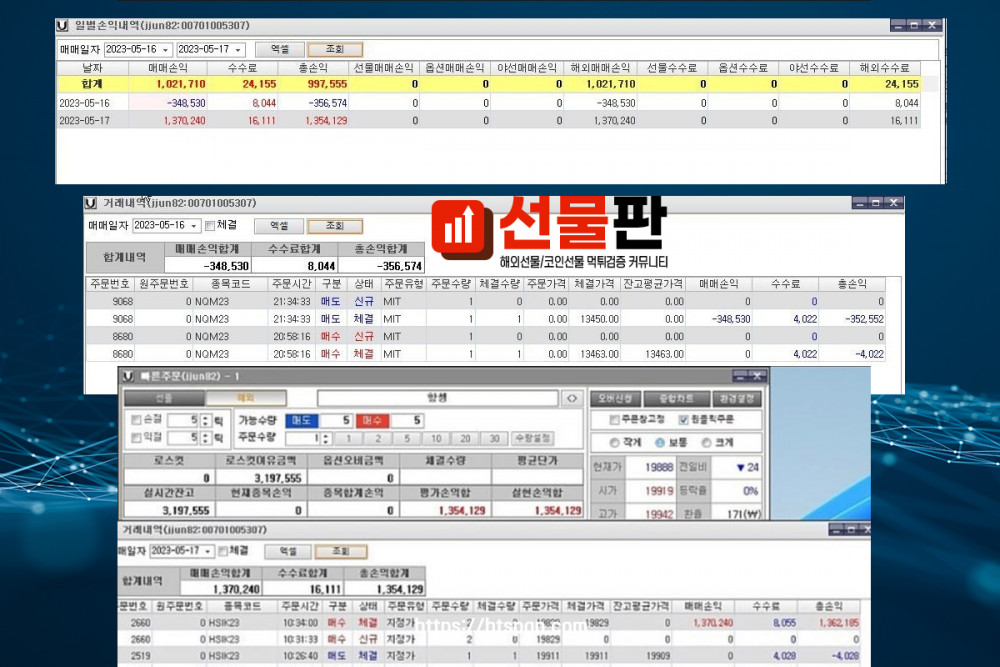
Task: Open the 환경설정 settings button
Action: (x=736, y=398)
